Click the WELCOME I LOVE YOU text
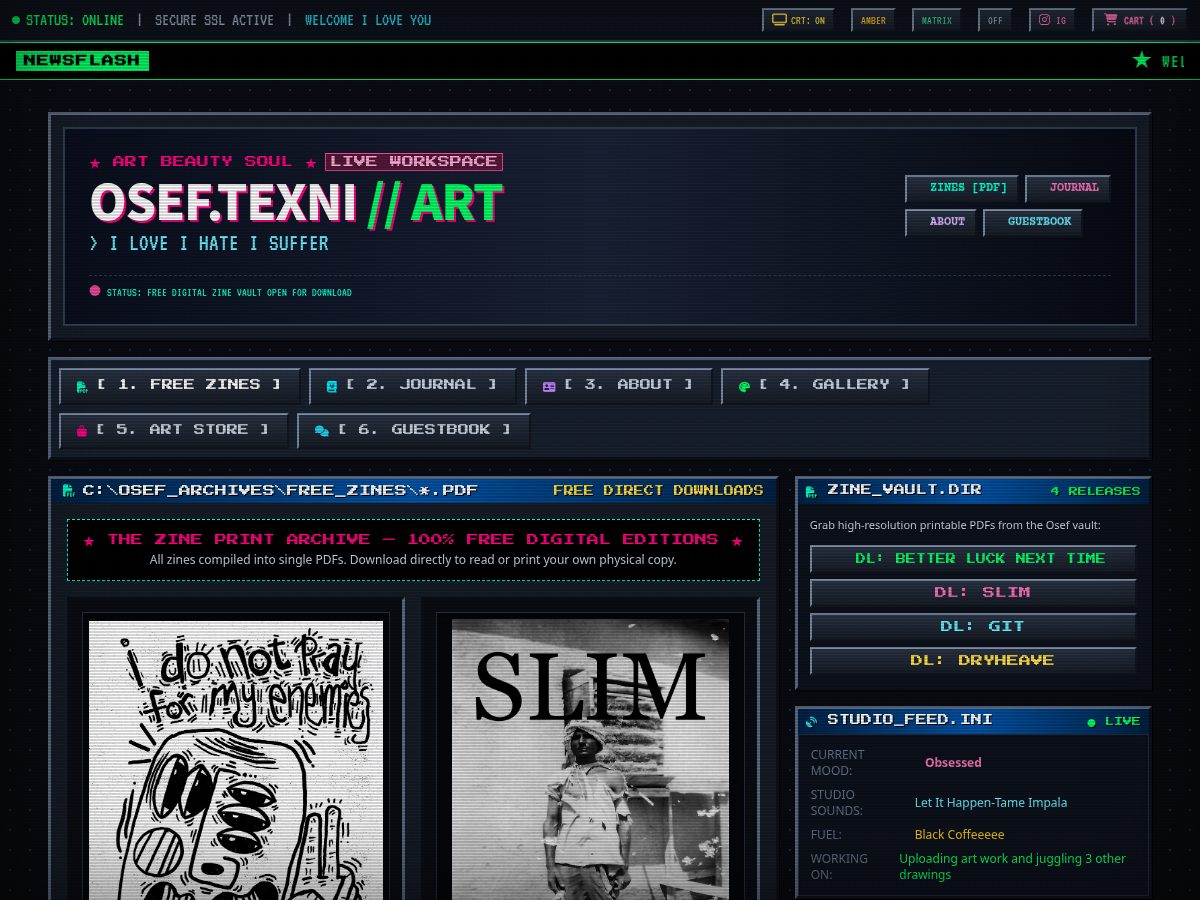Screen dimensions: 1200x900 click(368, 20)
